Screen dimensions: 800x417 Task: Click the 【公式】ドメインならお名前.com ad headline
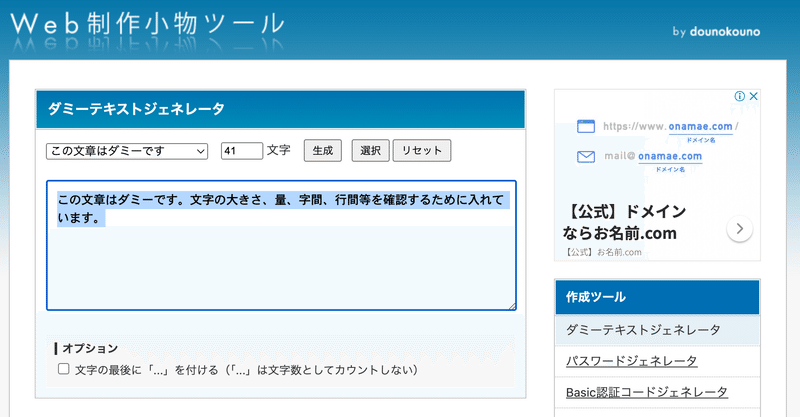[x=624, y=222]
